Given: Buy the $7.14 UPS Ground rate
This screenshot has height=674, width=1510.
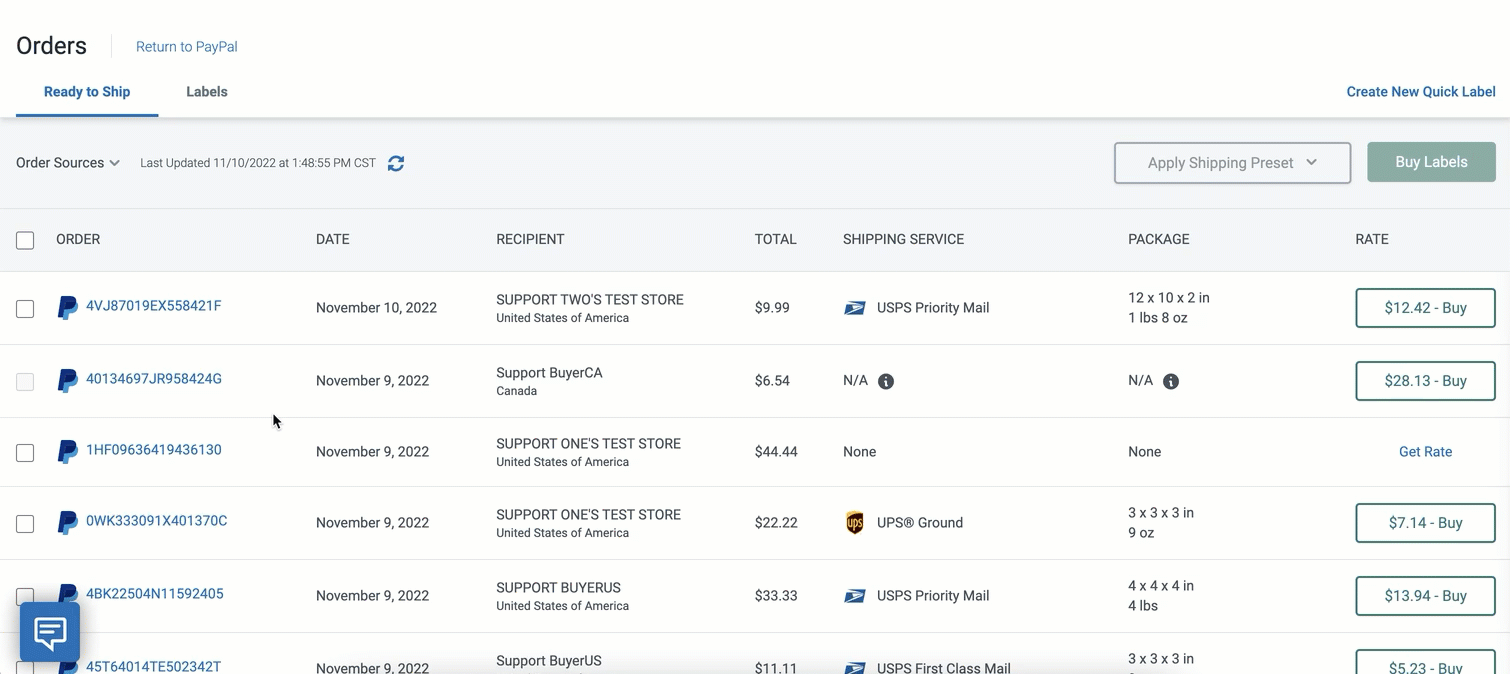Looking at the screenshot, I should [1425, 523].
